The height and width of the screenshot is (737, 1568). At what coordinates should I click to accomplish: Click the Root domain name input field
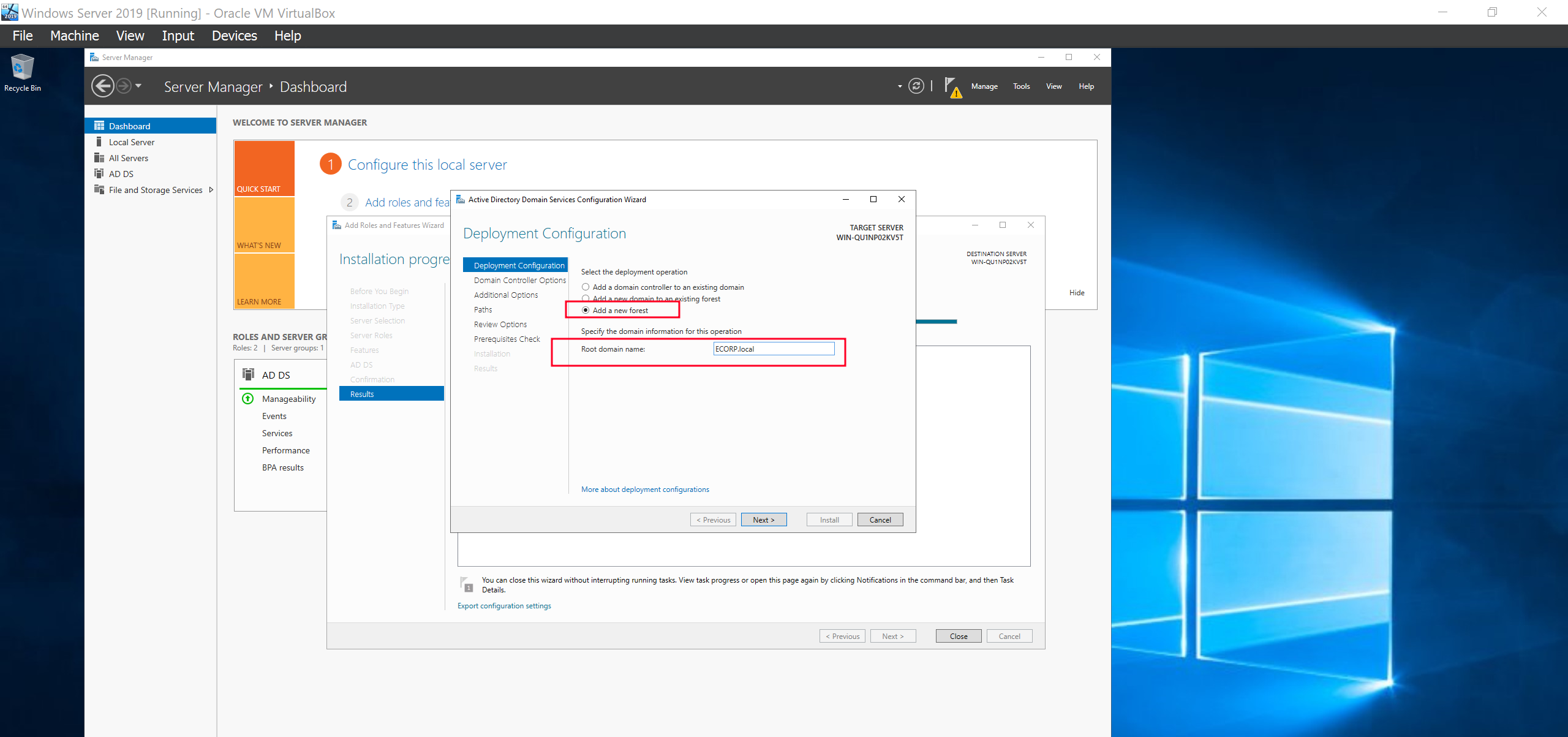coord(774,349)
